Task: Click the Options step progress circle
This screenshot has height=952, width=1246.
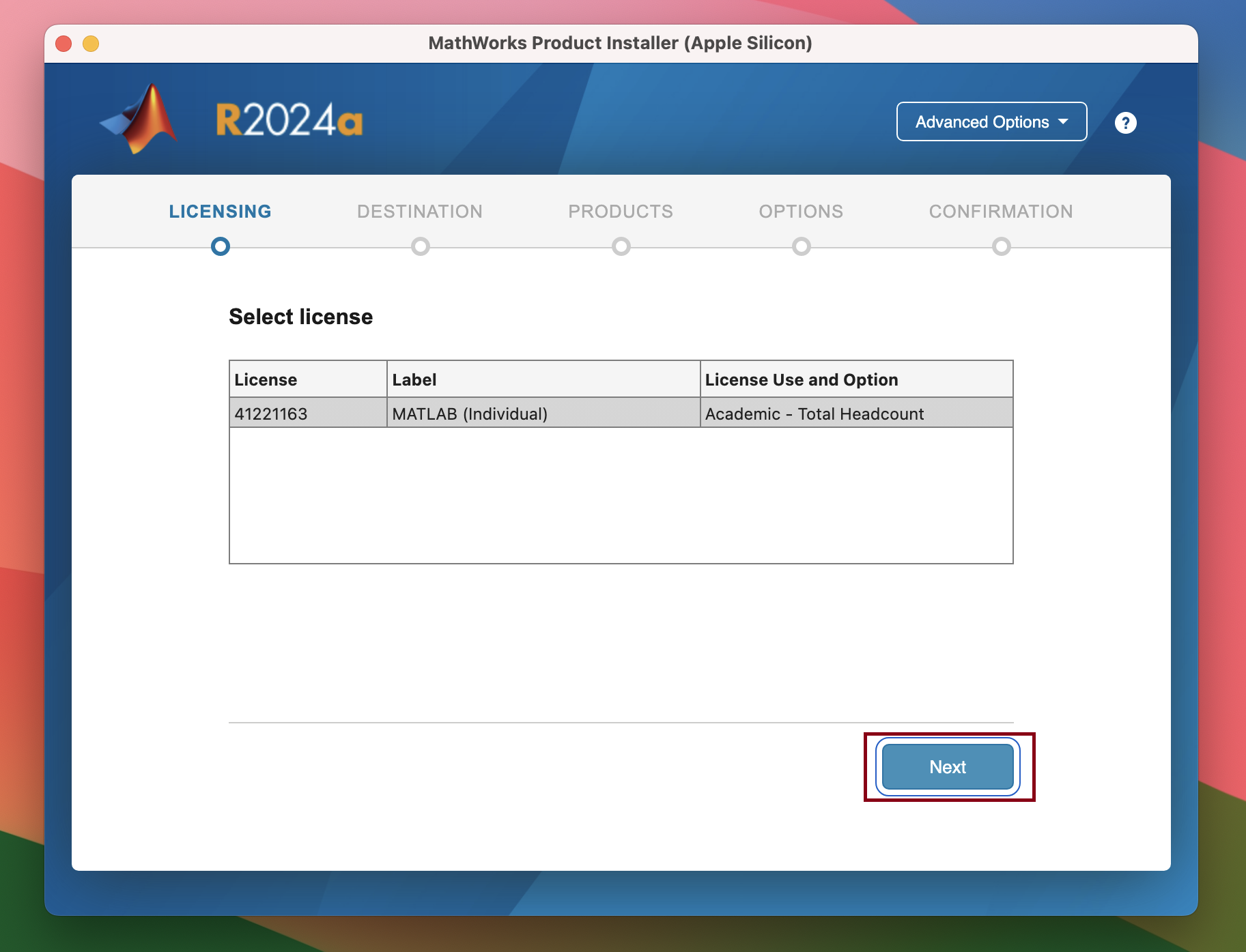Action: point(802,246)
